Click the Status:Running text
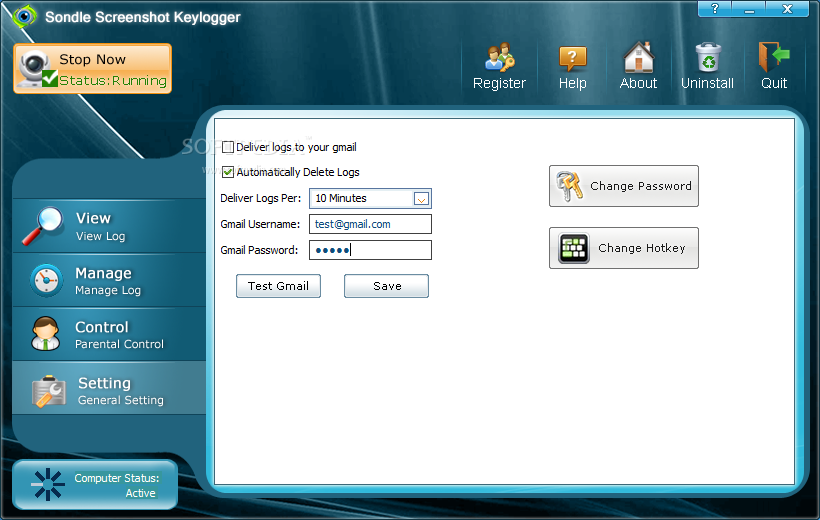Image resolution: width=820 pixels, height=520 pixels. (x=113, y=81)
